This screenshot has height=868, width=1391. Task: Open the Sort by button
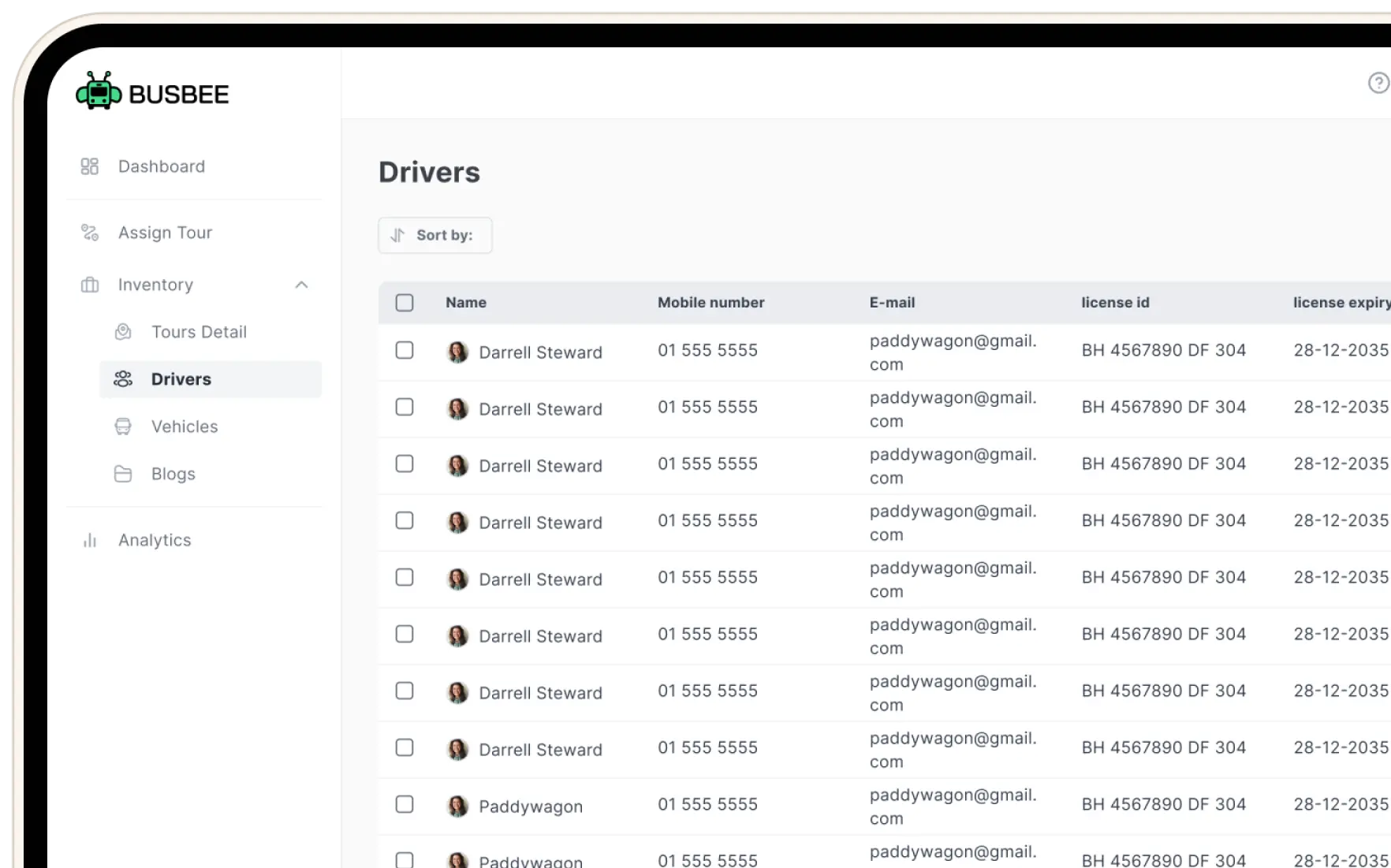coord(435,235)
